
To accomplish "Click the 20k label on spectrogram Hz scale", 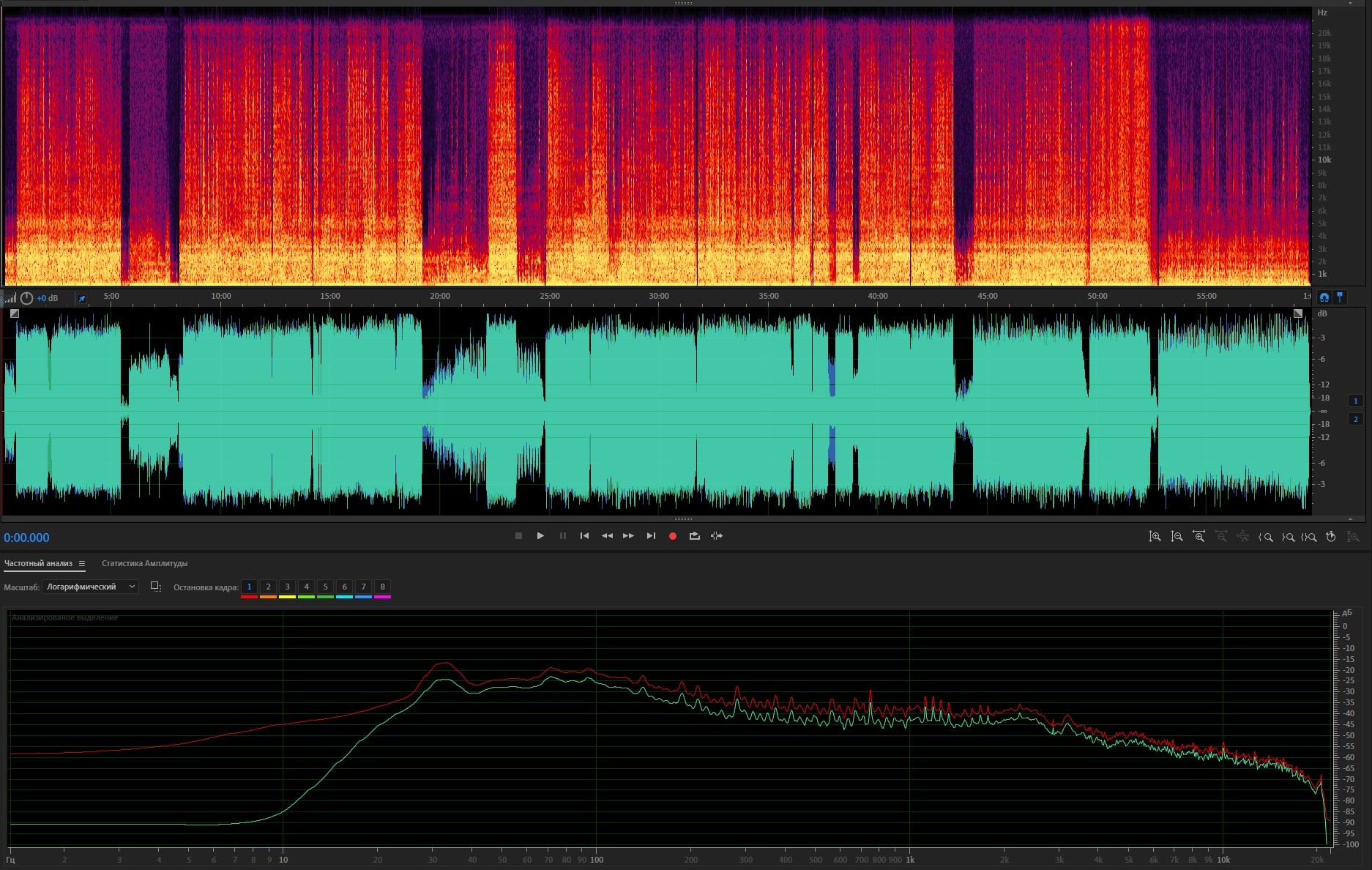I will [x=1324, y=33].
